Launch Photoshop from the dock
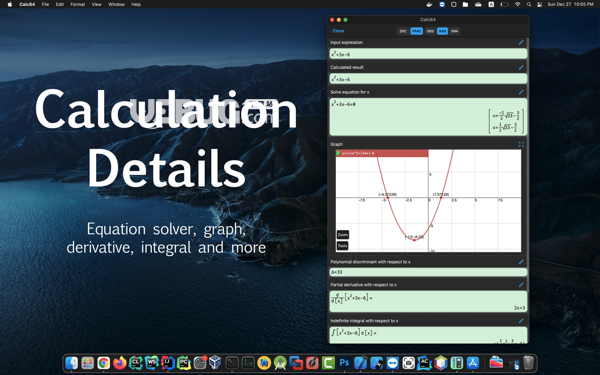 [344, 363]
